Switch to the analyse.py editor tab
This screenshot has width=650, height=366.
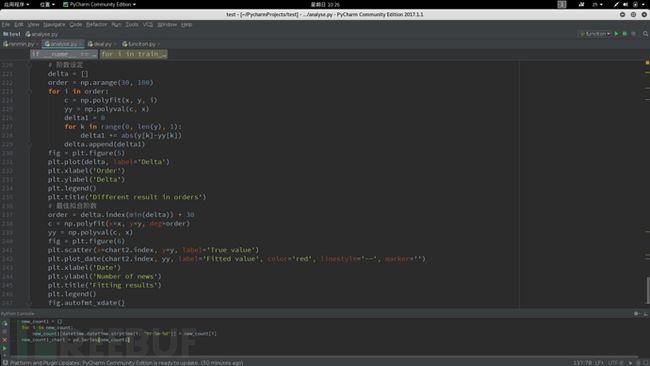click(63, 44)
